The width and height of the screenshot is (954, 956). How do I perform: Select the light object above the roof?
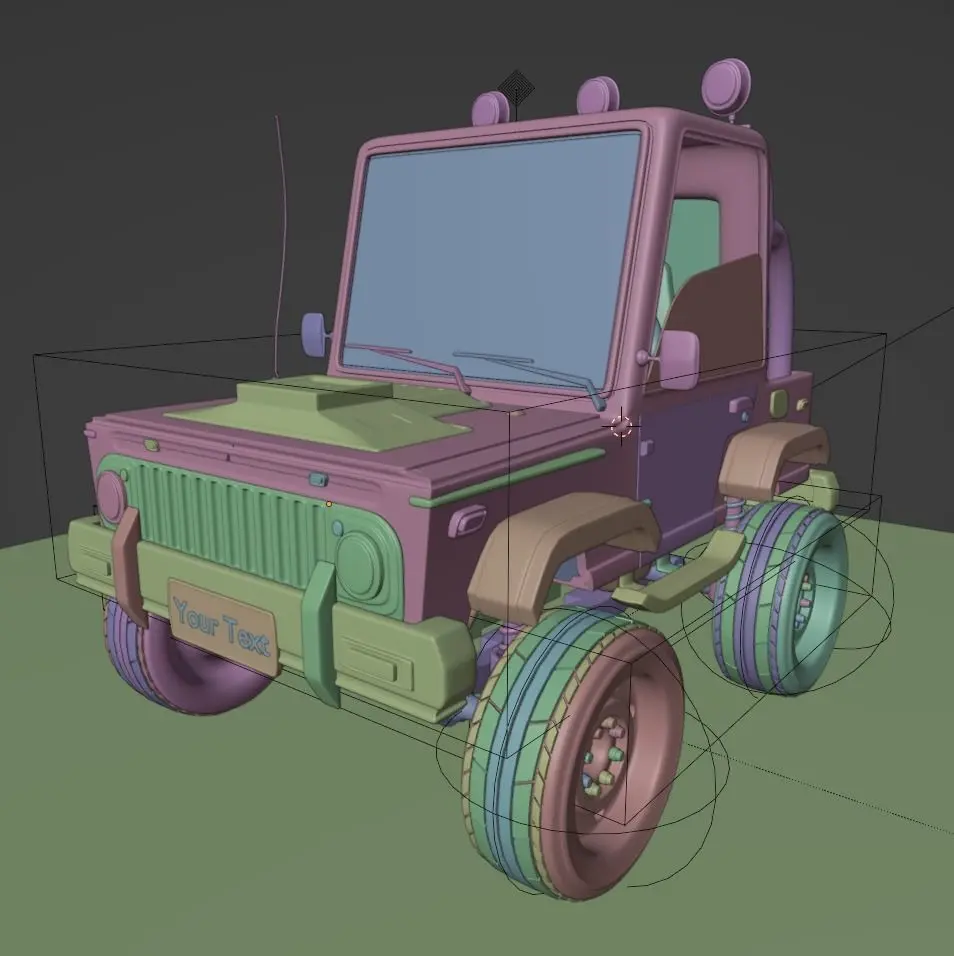coord(516,90)
